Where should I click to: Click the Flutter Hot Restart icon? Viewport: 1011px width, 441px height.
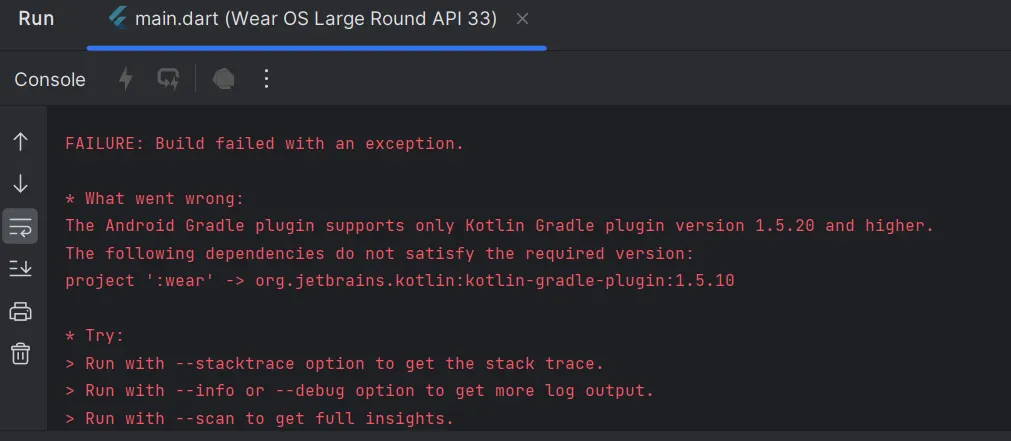168,79
